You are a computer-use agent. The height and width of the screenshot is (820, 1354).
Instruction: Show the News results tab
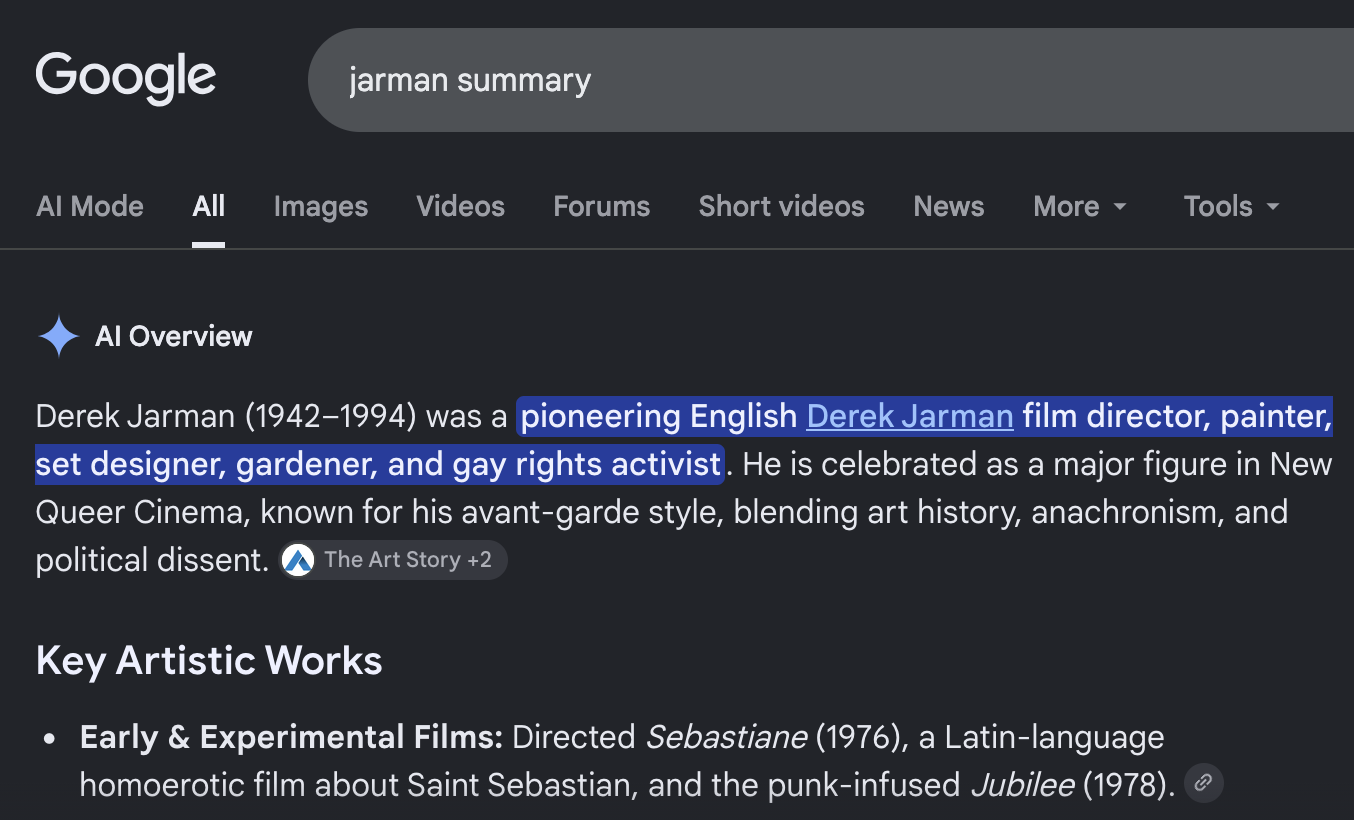click(949, 206)
